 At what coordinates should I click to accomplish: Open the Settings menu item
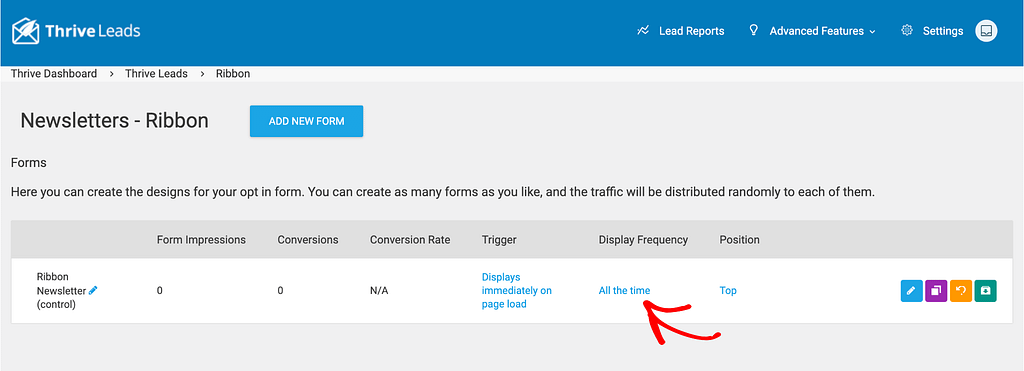click(942, 31)
